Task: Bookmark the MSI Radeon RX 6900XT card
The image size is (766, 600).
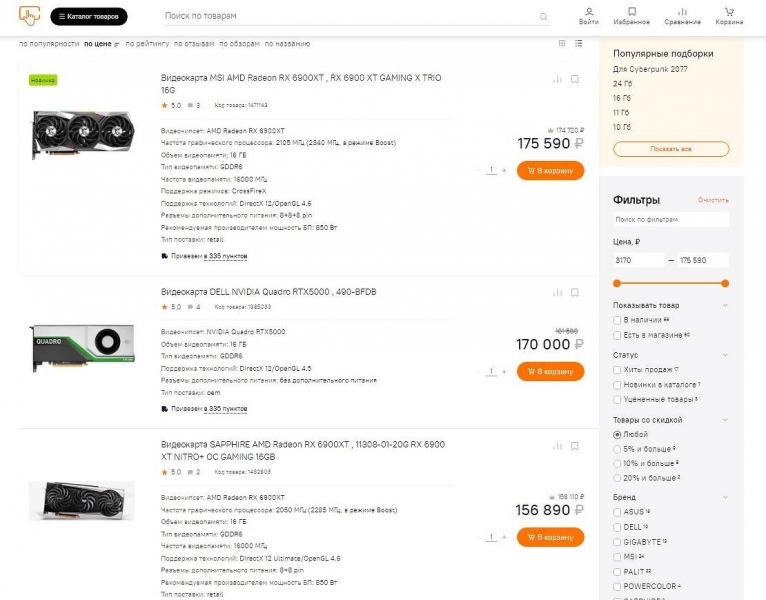Action: point(575,80)
